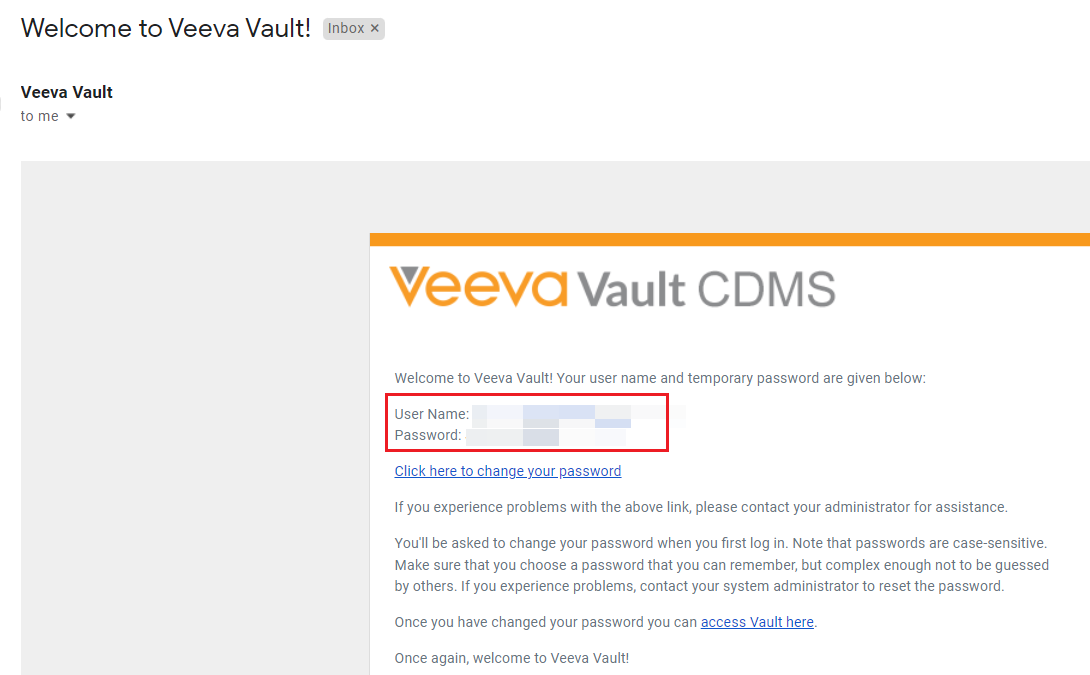Click the Veeva Vault sender name
This screenshot has width=1090, height=675.
67,92
